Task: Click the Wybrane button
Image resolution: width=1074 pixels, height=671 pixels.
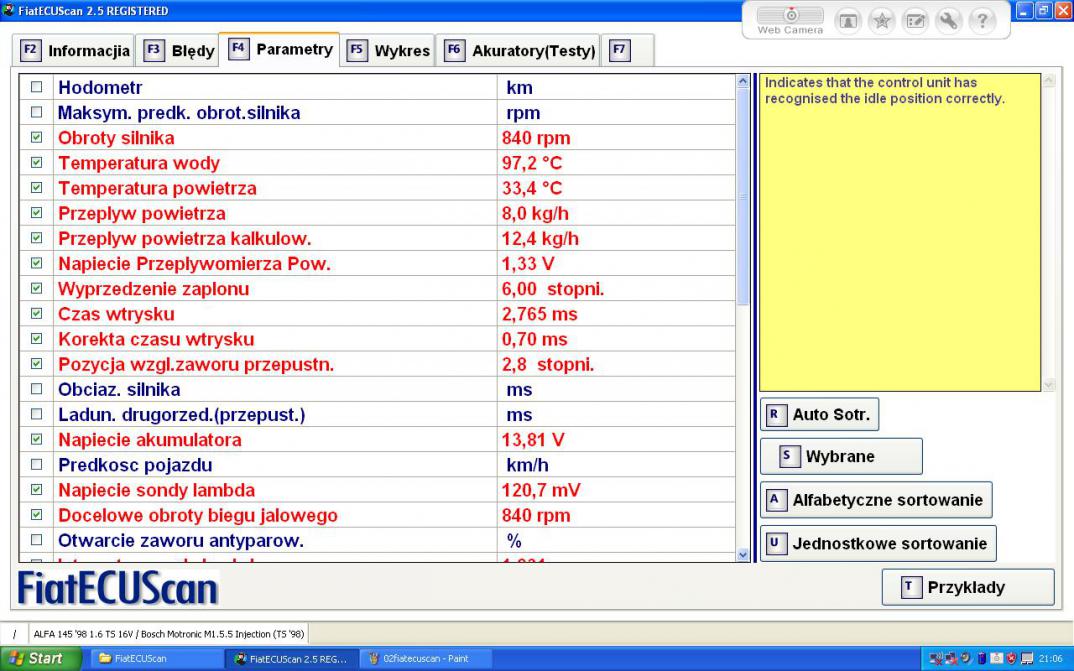Action: tap(841, 457)
